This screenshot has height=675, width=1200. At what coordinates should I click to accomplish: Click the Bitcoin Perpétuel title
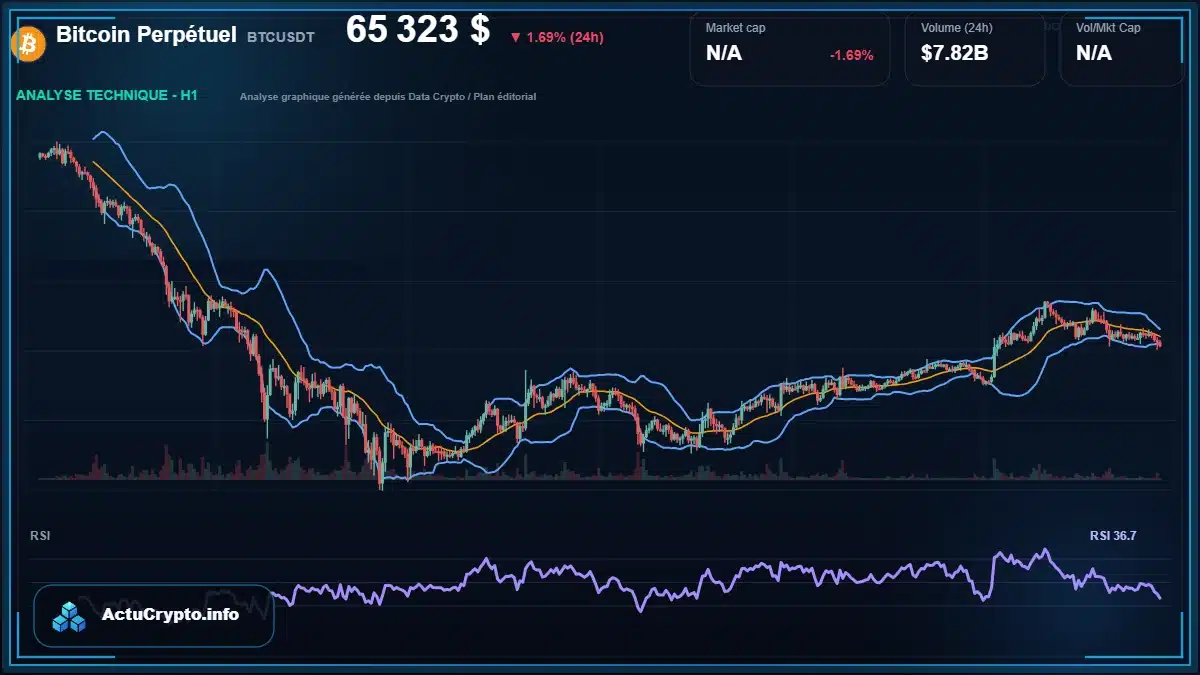[146, 35]
